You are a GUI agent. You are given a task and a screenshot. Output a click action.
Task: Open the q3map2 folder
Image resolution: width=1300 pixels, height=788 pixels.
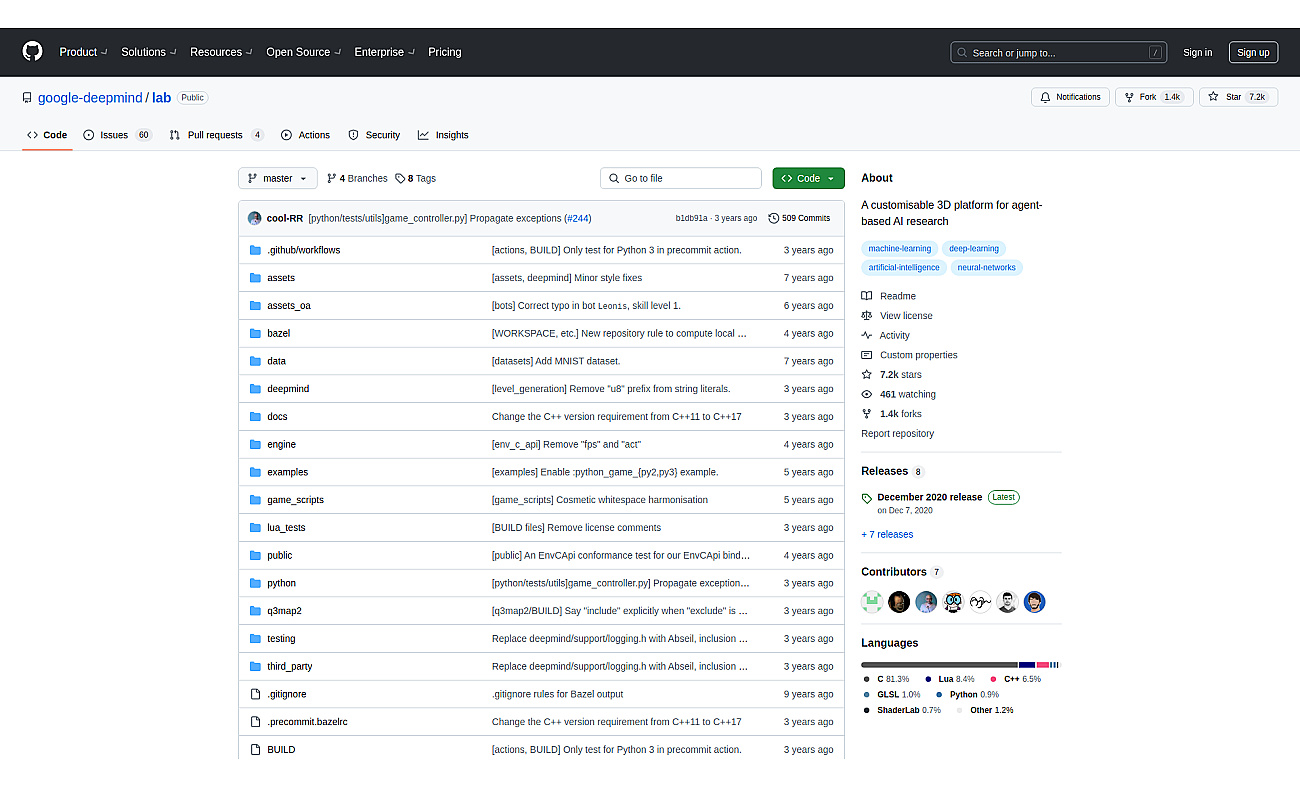coord(284,611)
